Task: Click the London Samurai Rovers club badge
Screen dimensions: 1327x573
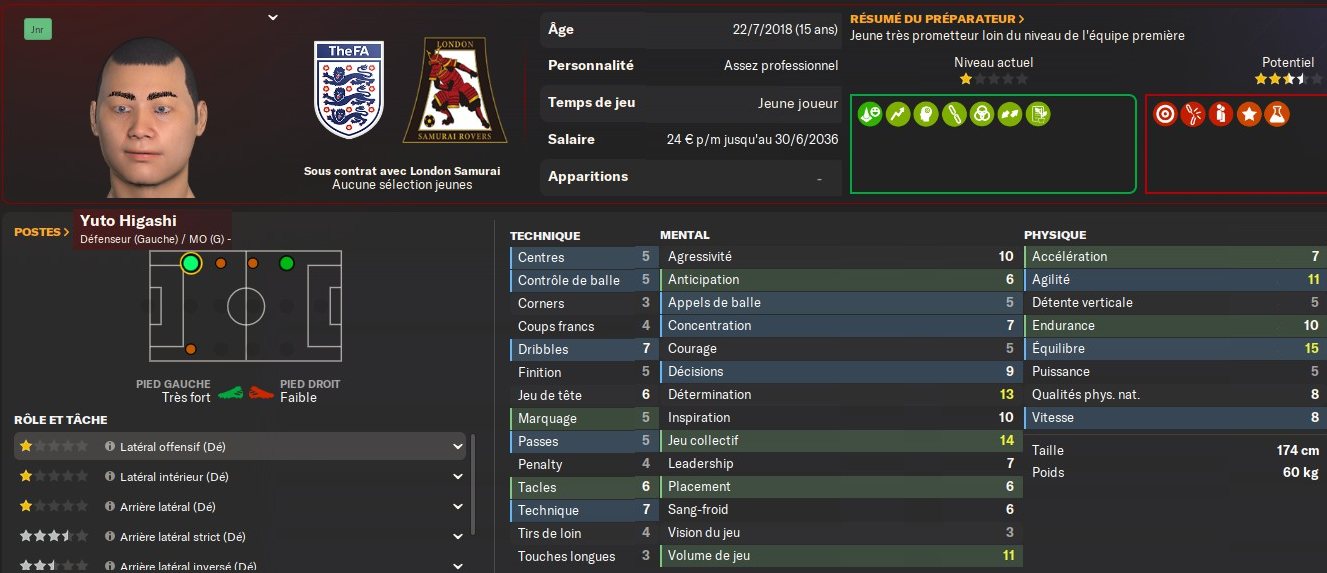Action: tap(455, 91)
